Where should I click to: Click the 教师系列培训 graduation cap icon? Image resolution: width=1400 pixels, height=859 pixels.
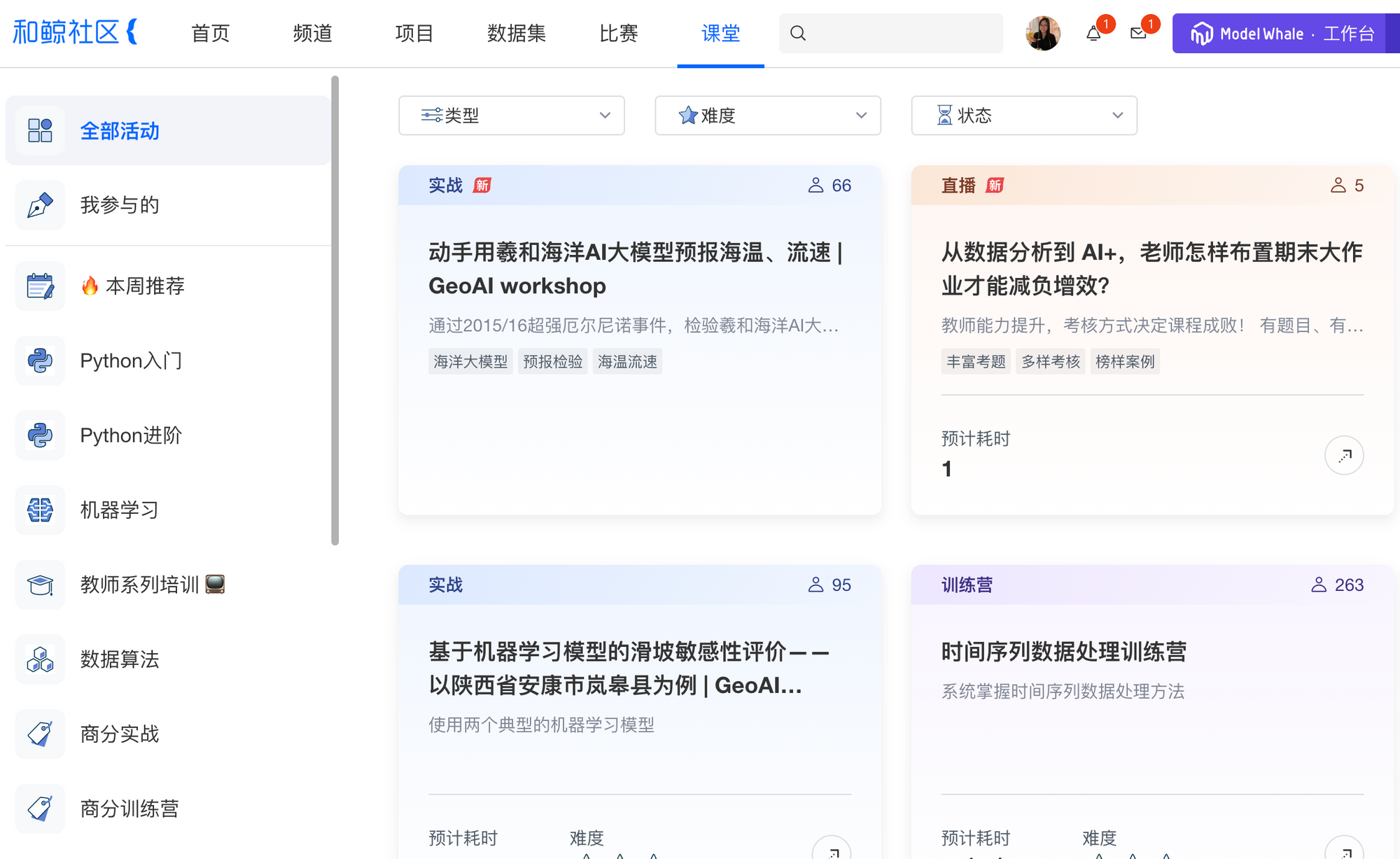40,585
